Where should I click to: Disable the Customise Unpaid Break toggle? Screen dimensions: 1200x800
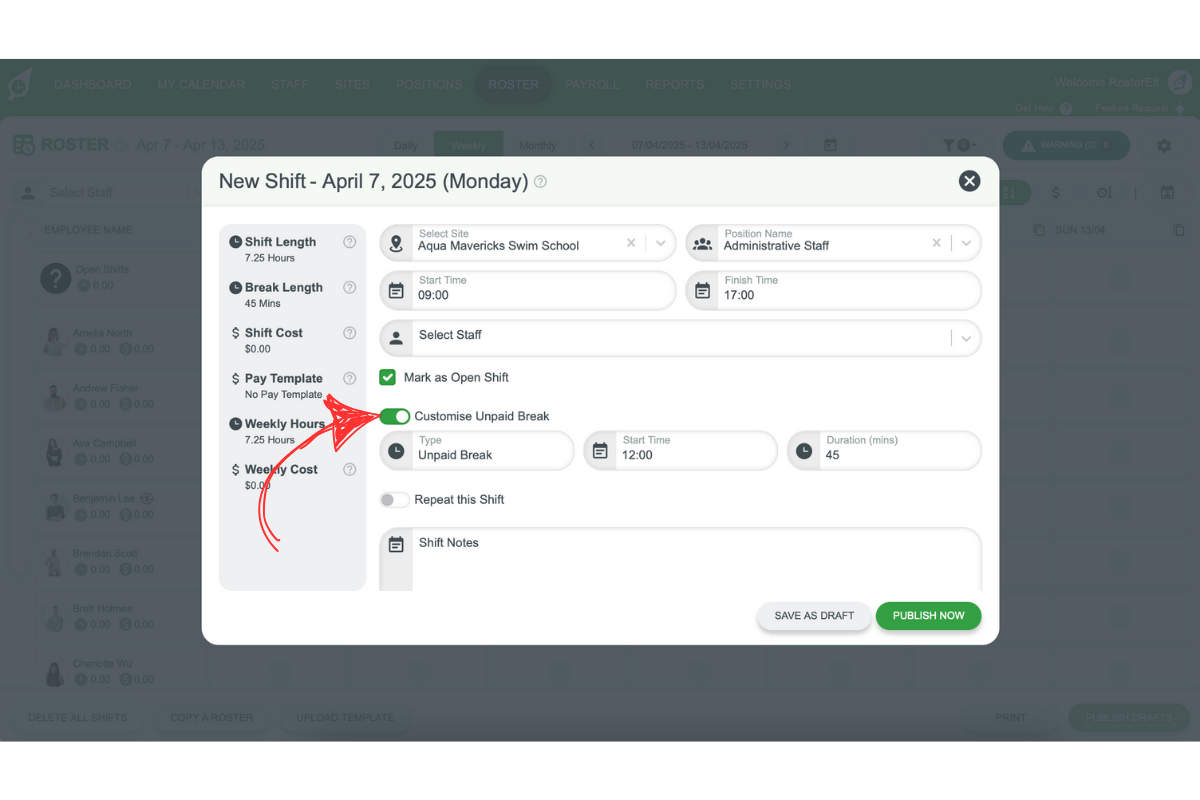[x=395, y=416]
